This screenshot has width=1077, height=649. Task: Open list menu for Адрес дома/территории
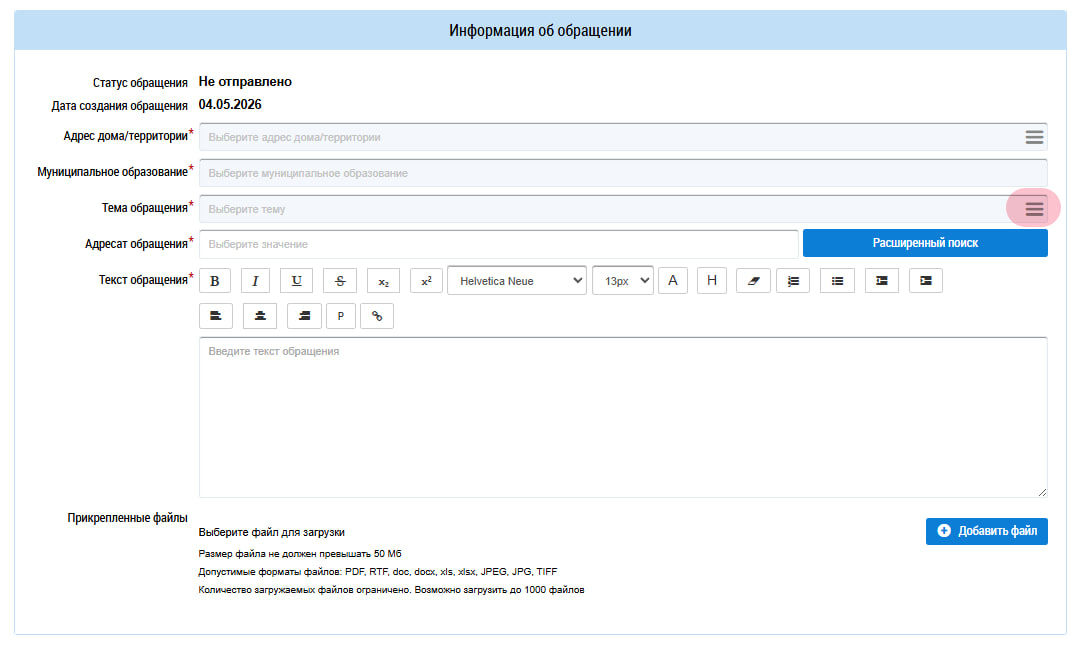pos(1034,137)
